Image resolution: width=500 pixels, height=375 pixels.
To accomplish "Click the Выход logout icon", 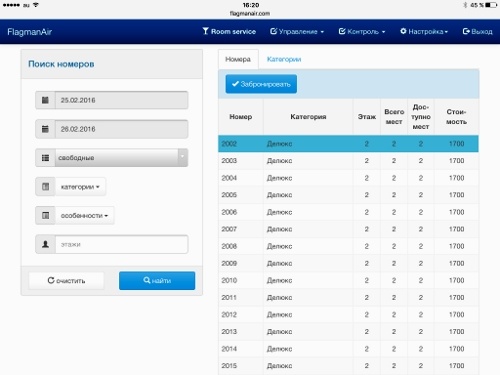I will click(x=466, y=31).
